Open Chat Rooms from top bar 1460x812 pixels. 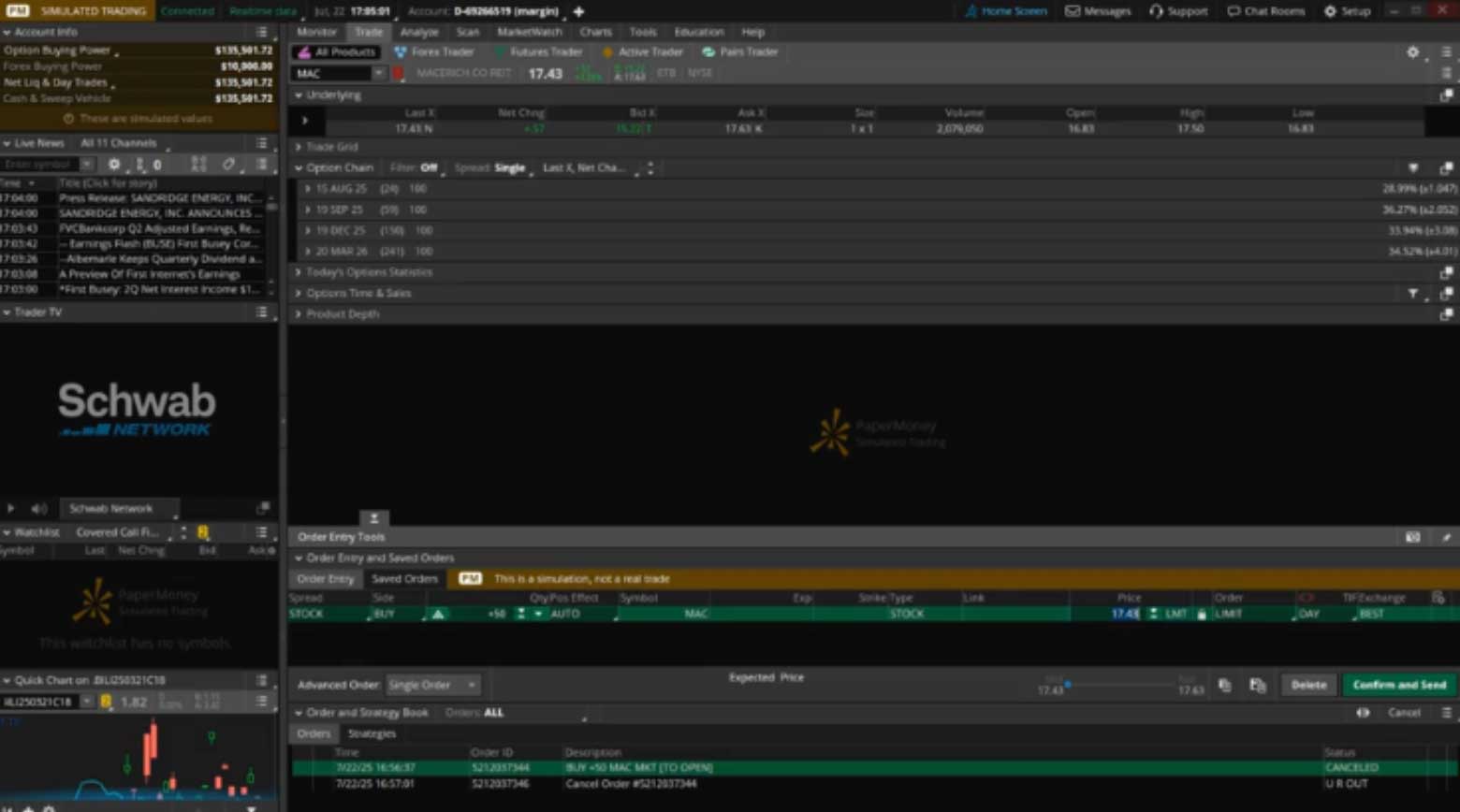(1234, 11)
